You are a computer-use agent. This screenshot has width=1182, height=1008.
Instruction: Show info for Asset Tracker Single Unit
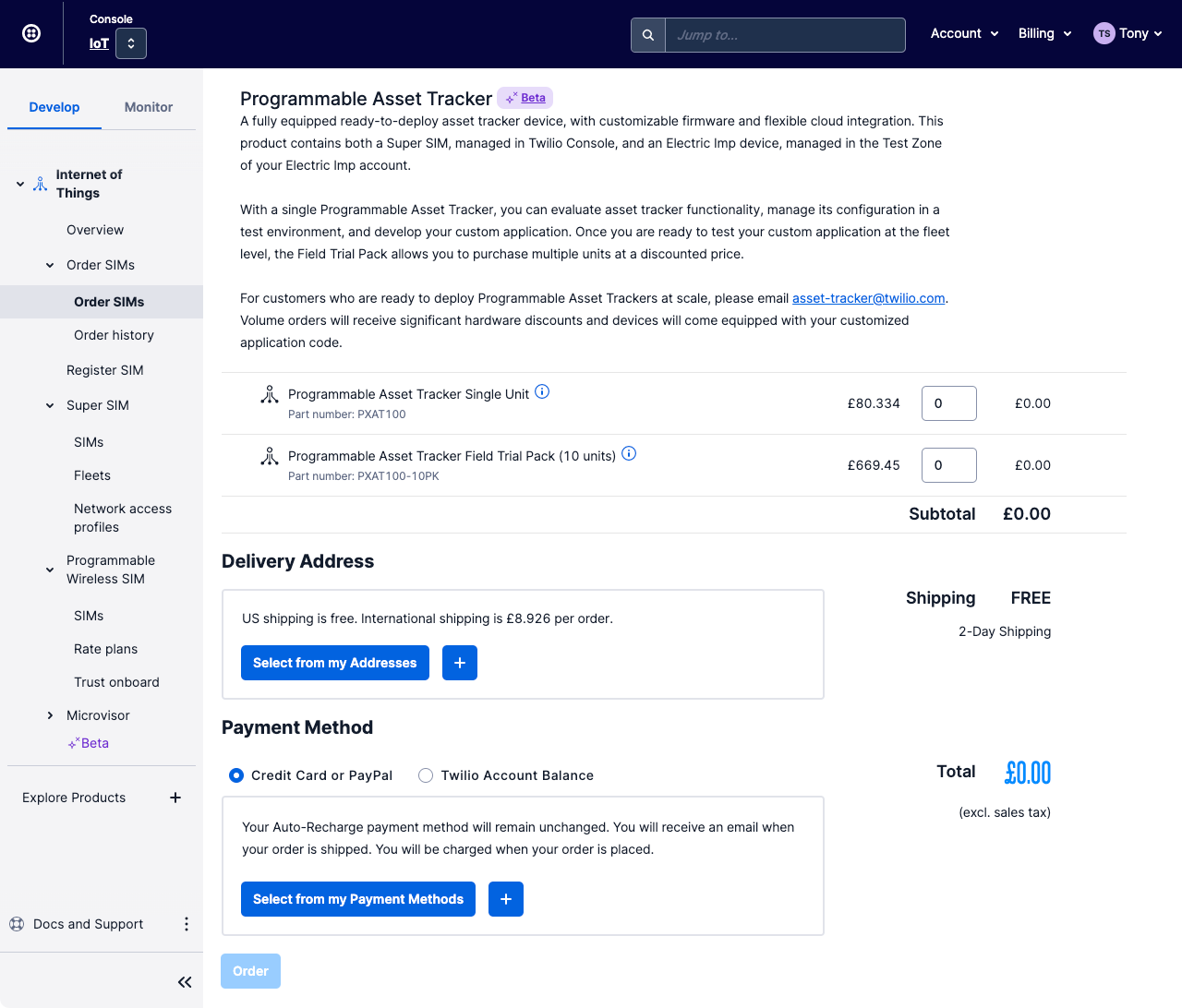[x=542, y=391]
